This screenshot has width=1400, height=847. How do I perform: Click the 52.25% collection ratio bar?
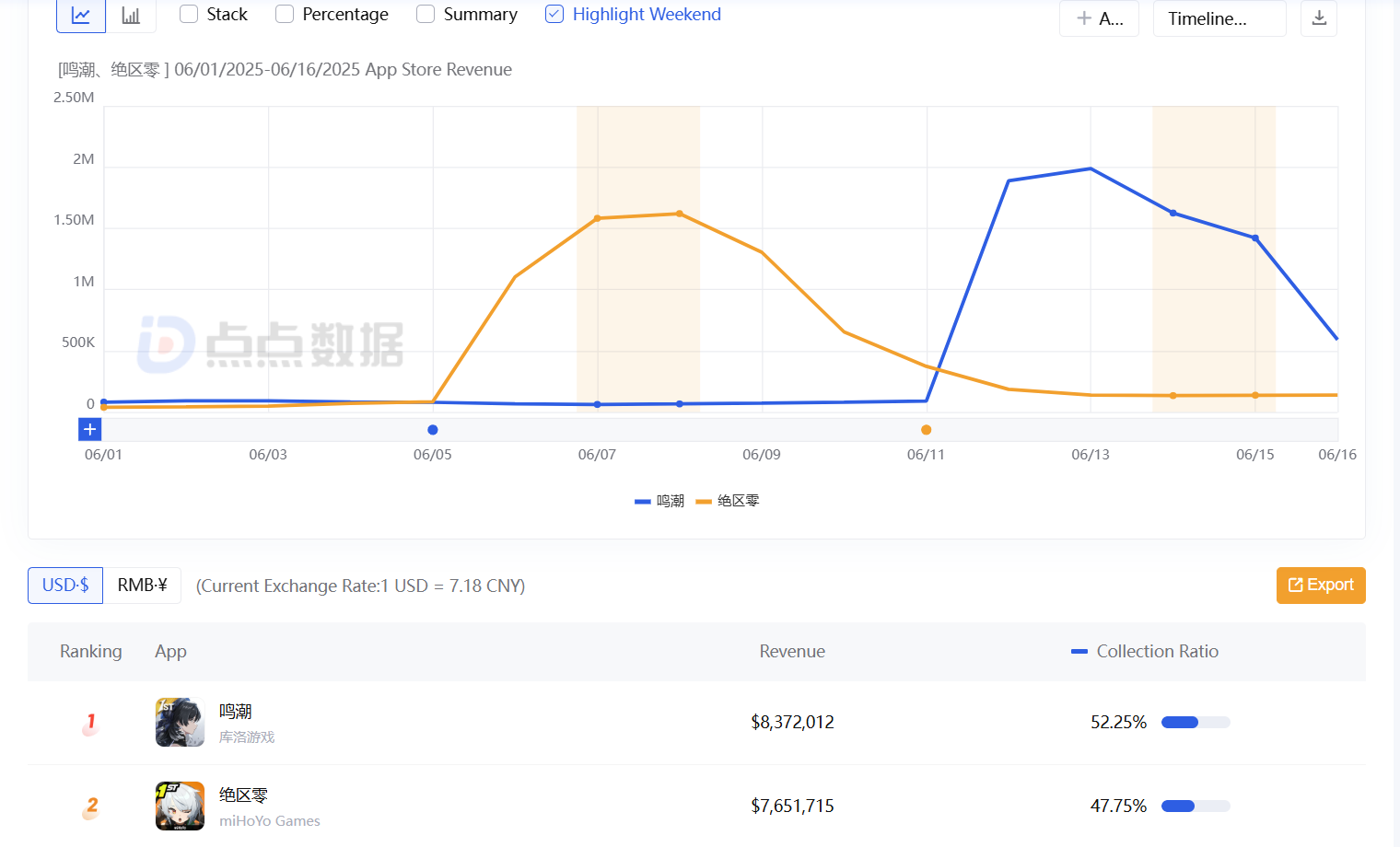(1196, 723)
